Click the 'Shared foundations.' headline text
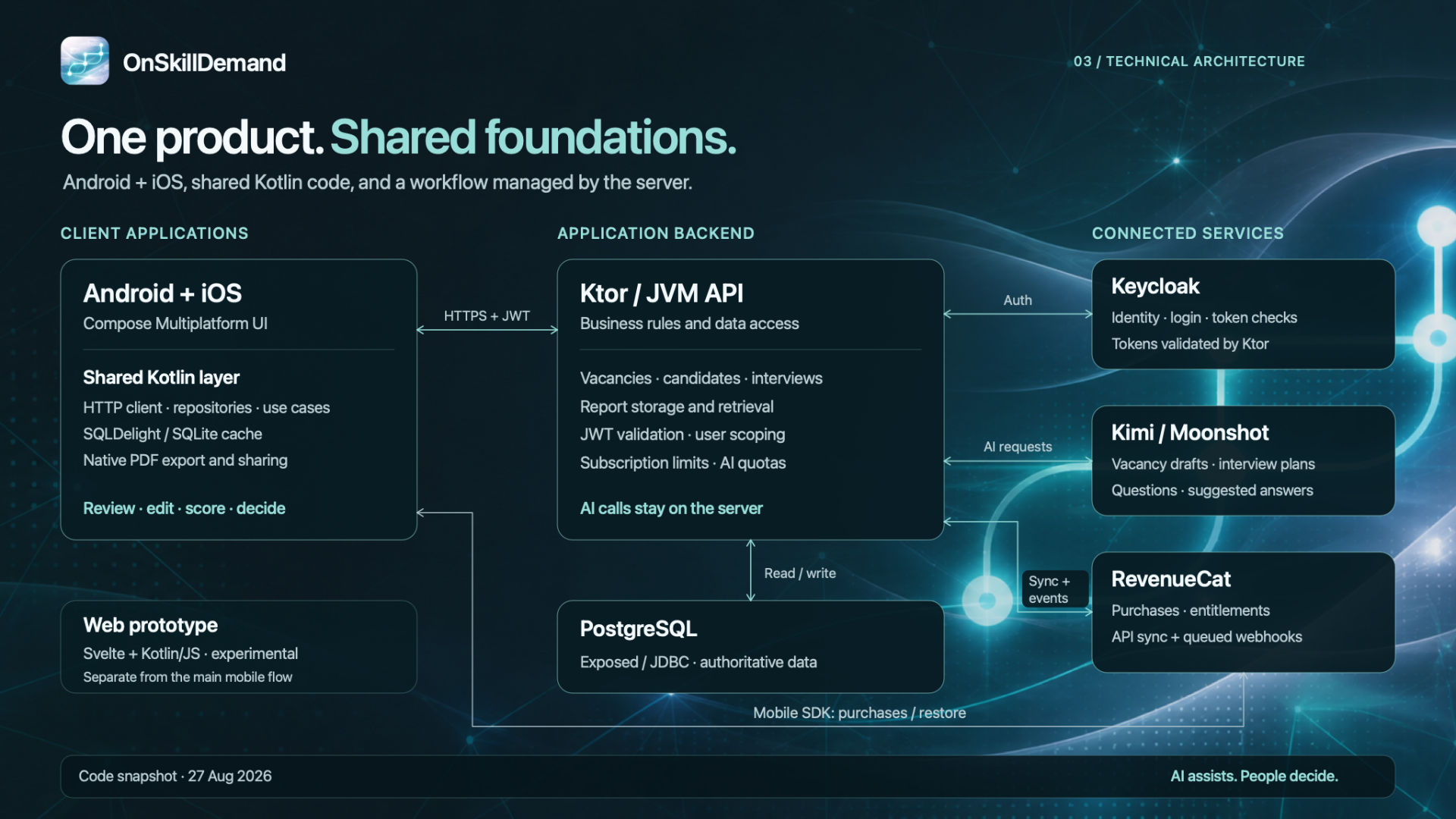 tap(533, 137)
